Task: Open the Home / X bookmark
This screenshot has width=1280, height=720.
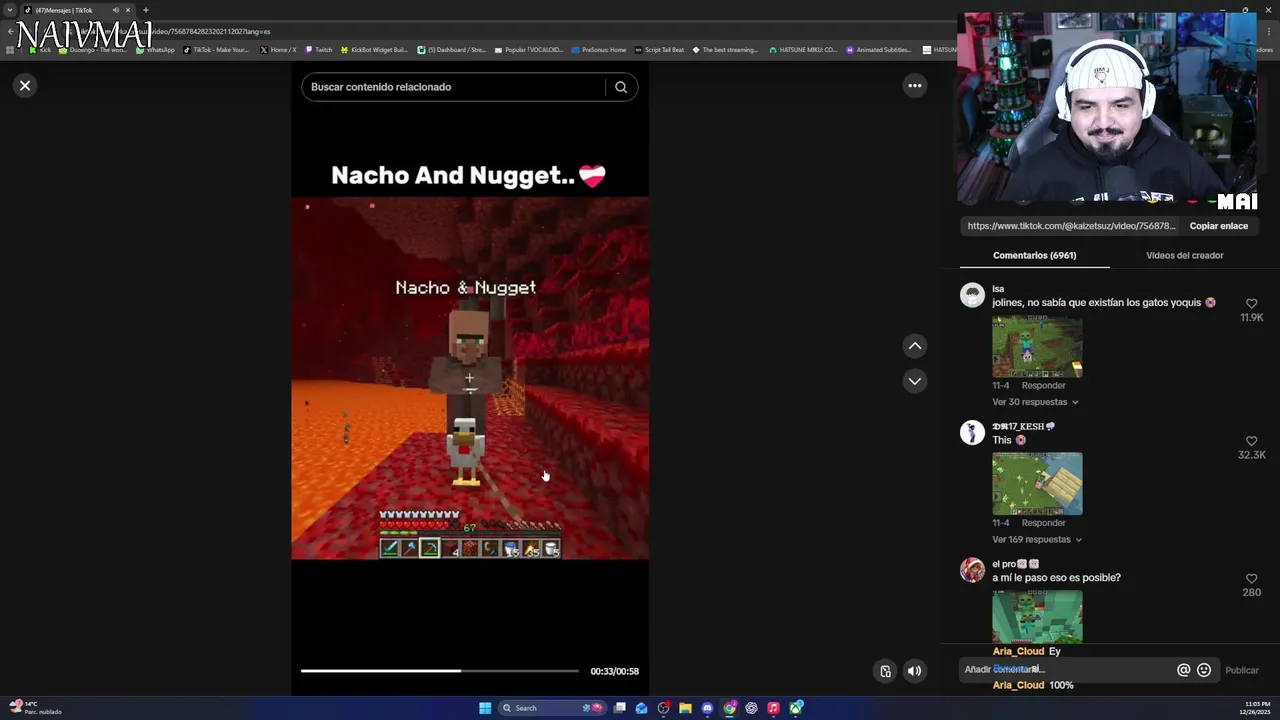Action: [x=278, y=50]
